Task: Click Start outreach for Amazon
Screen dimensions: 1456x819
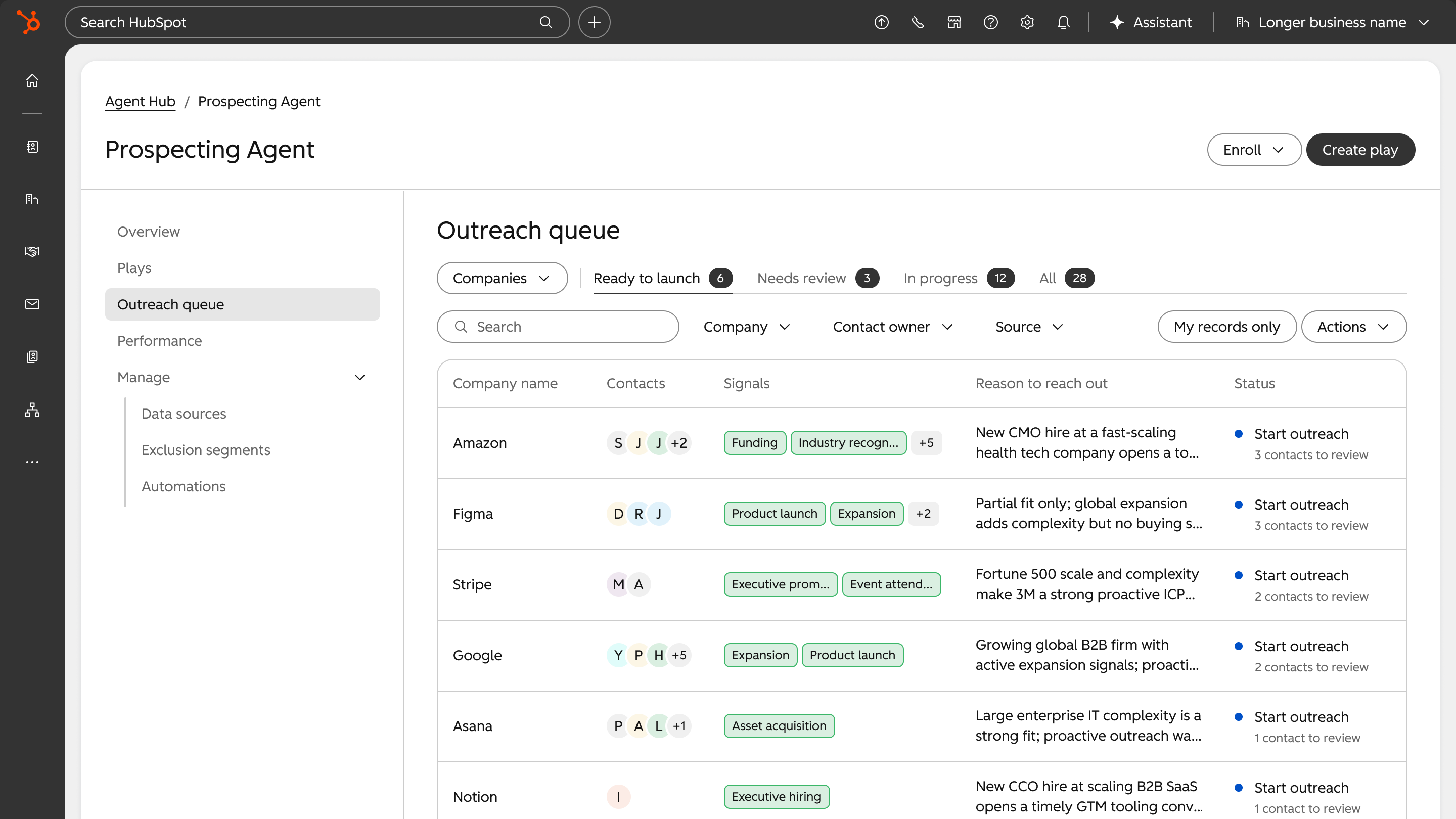Action: point(1301,434)
